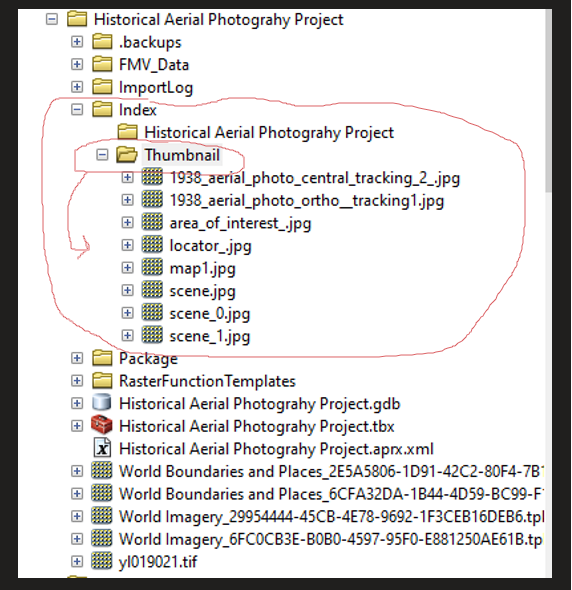Click folder icon of Historical Aerial Photograhy Project under Index
This screenshot has height=590, width=572.
click(x=127, y=132)
